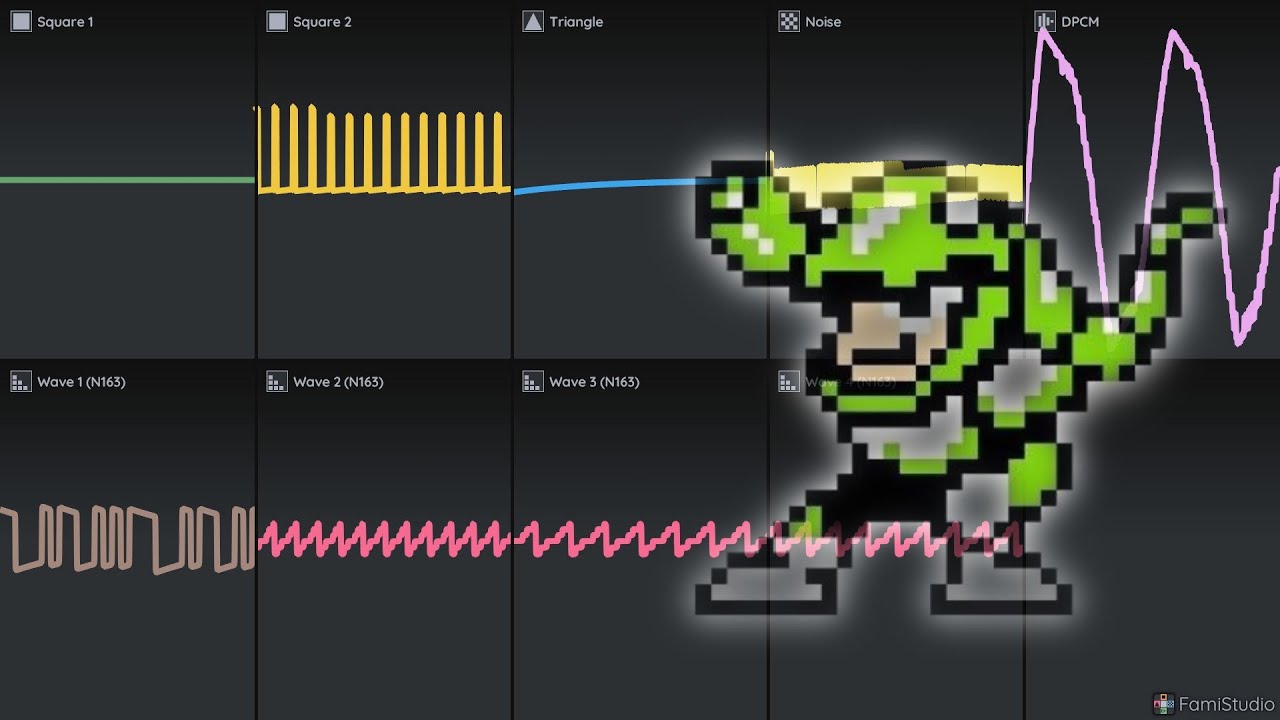The image size is (1280, 720).
Task: Select the Wave 3 (N163) label
Action: coord(594,382)
